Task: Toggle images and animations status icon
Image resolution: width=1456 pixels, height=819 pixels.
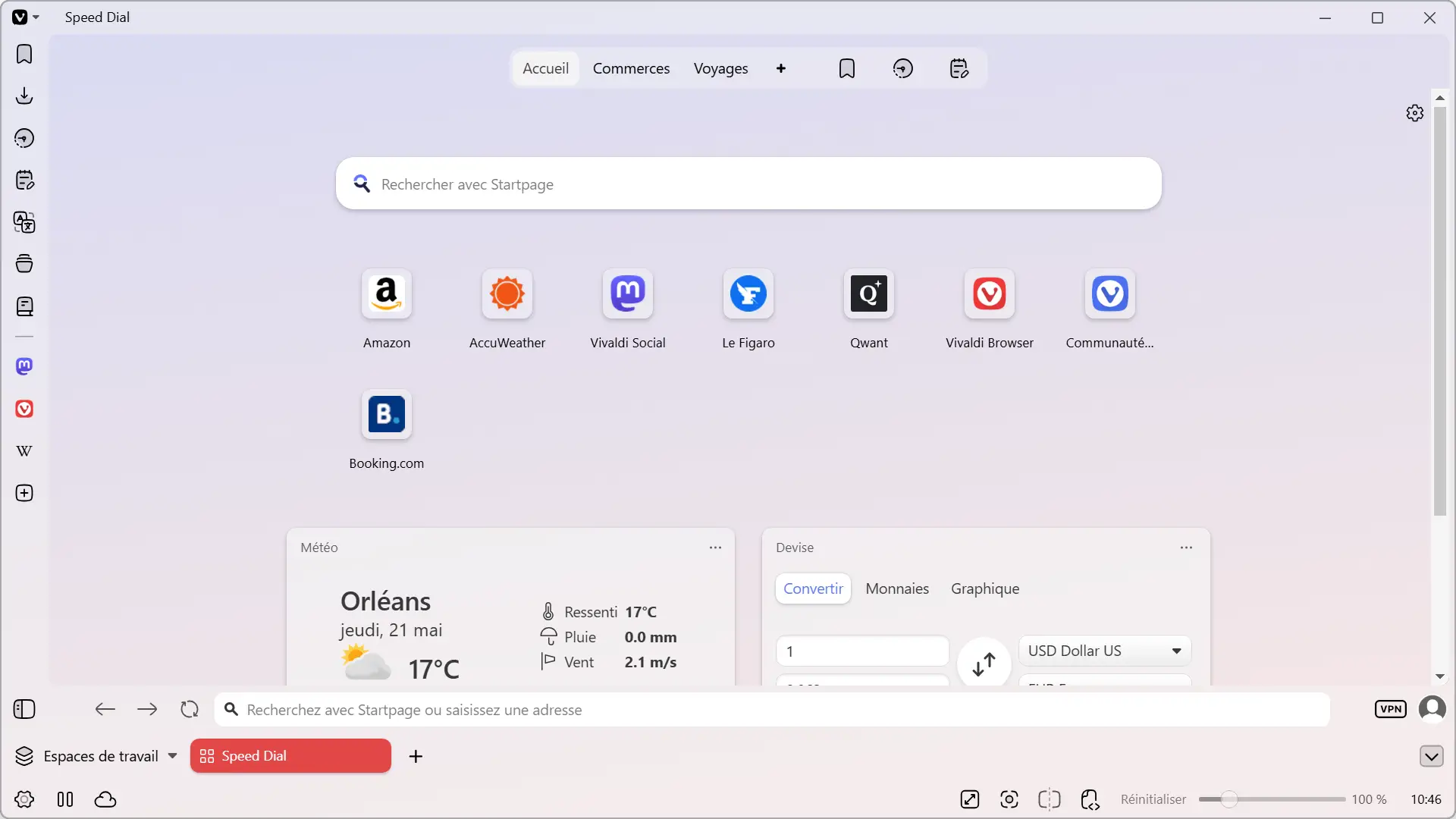Action: (970, 799)
